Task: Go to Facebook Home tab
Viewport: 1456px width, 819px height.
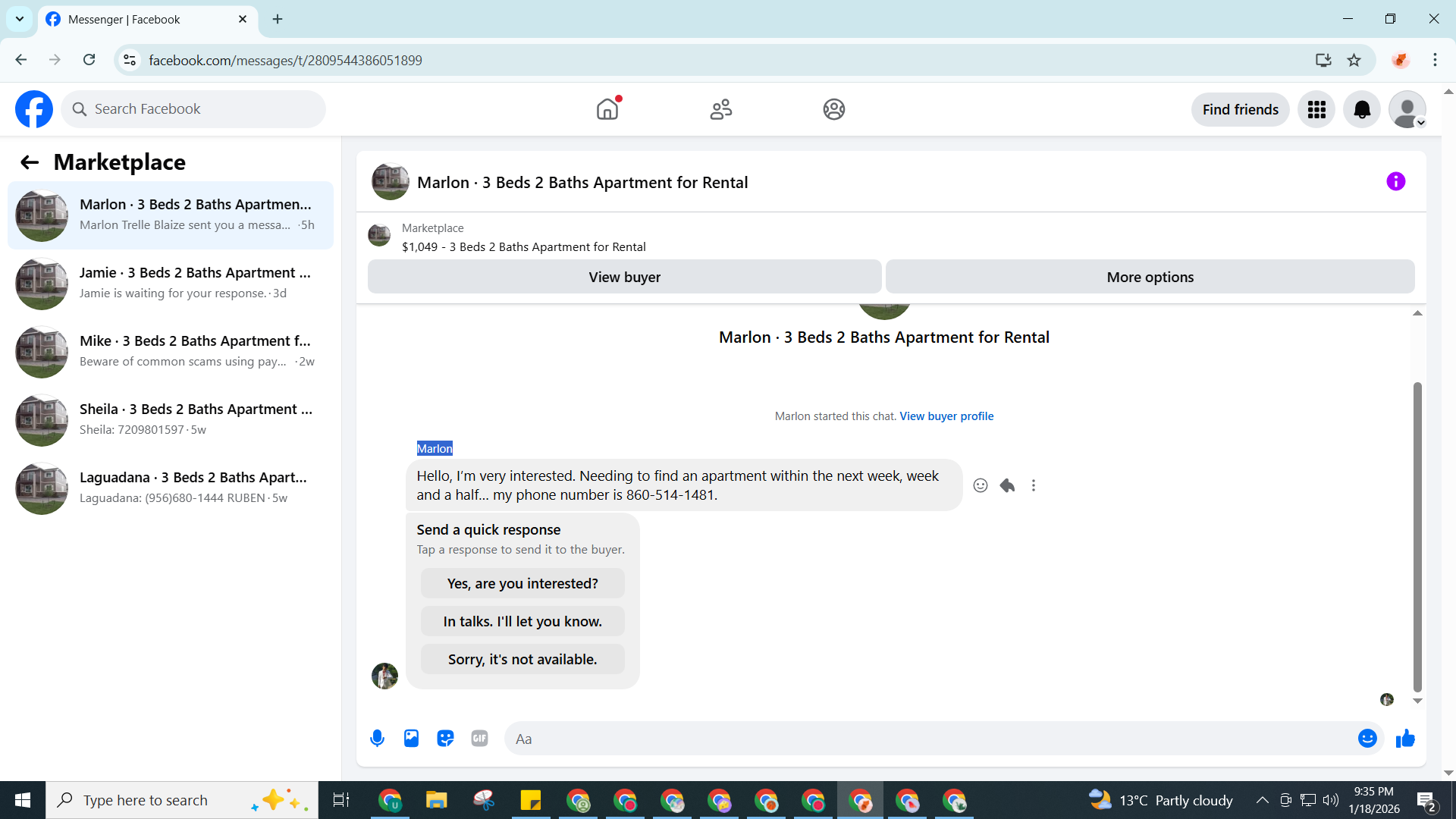Action: click(x=607, y=110)
